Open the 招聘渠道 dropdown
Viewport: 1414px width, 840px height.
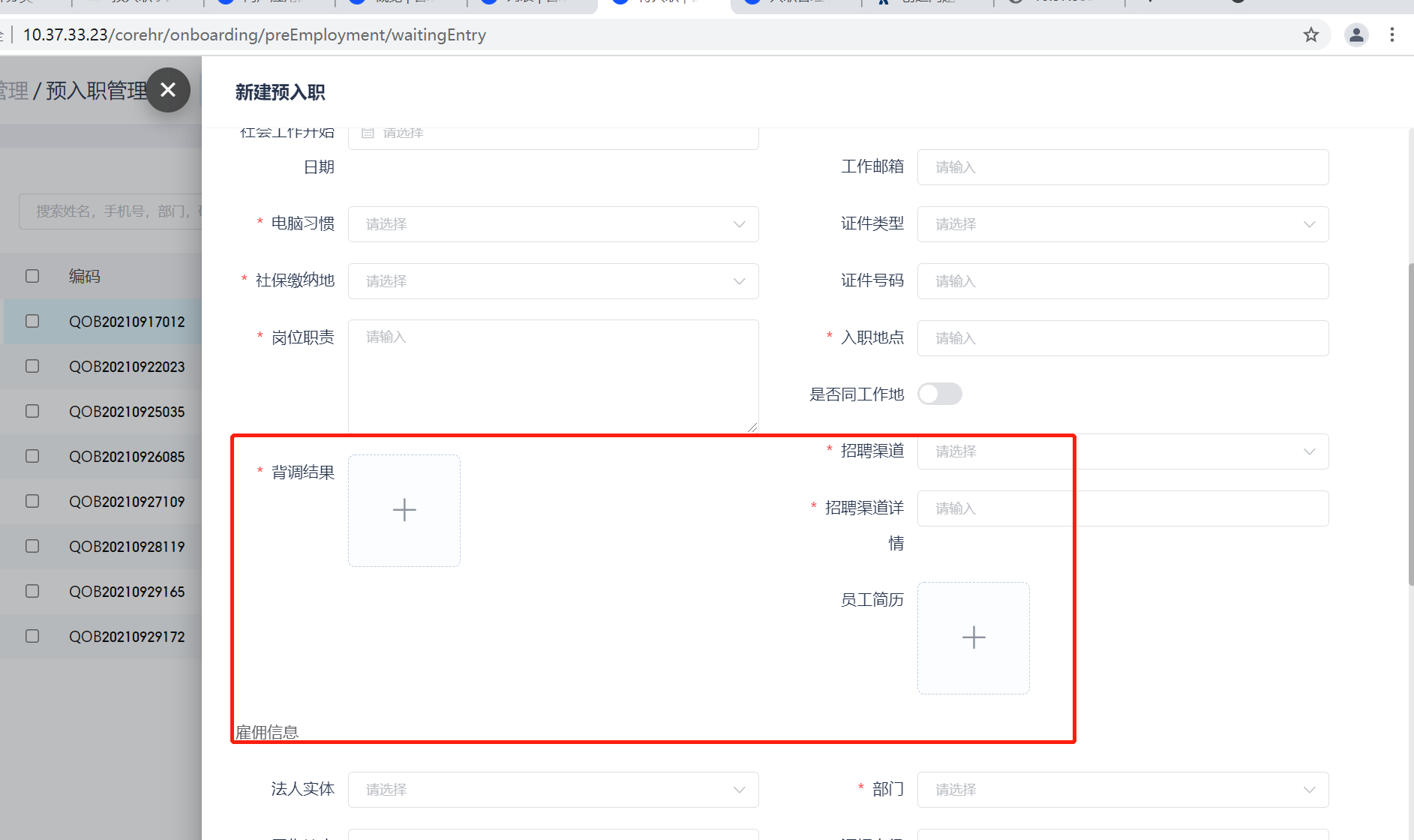click(x=1122, y=451)
